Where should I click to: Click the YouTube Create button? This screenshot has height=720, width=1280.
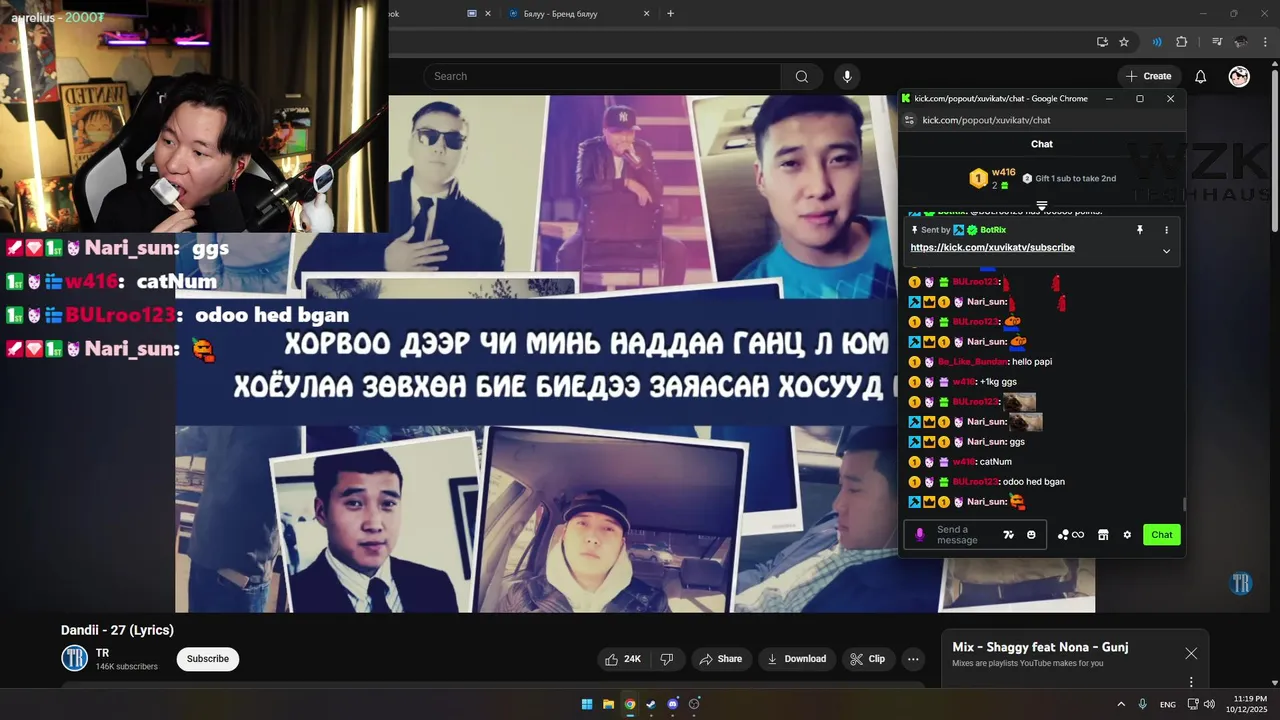(1148, 76)
